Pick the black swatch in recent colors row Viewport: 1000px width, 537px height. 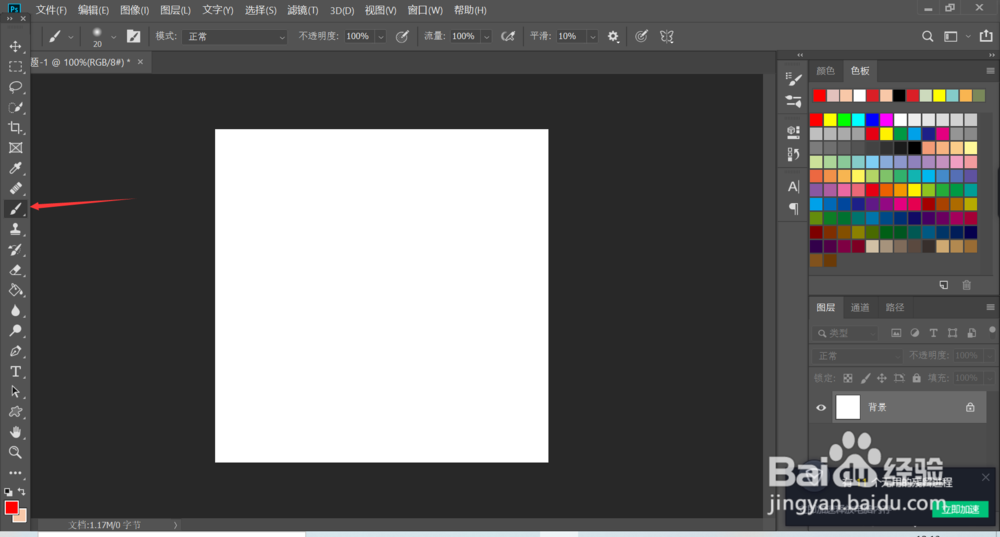[x=899, y=96]
